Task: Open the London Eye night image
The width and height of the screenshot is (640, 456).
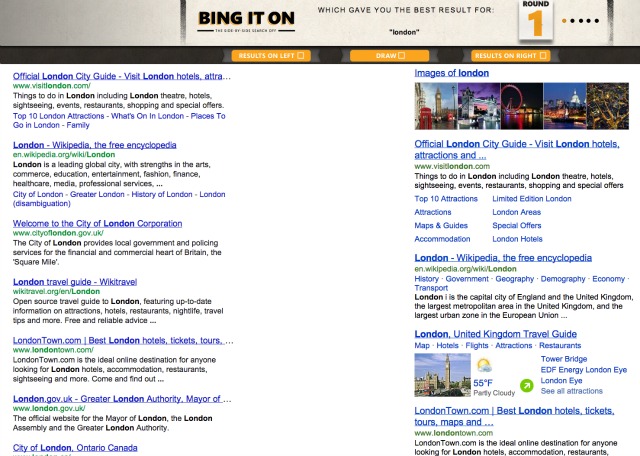Action: [x=522, y=106]
